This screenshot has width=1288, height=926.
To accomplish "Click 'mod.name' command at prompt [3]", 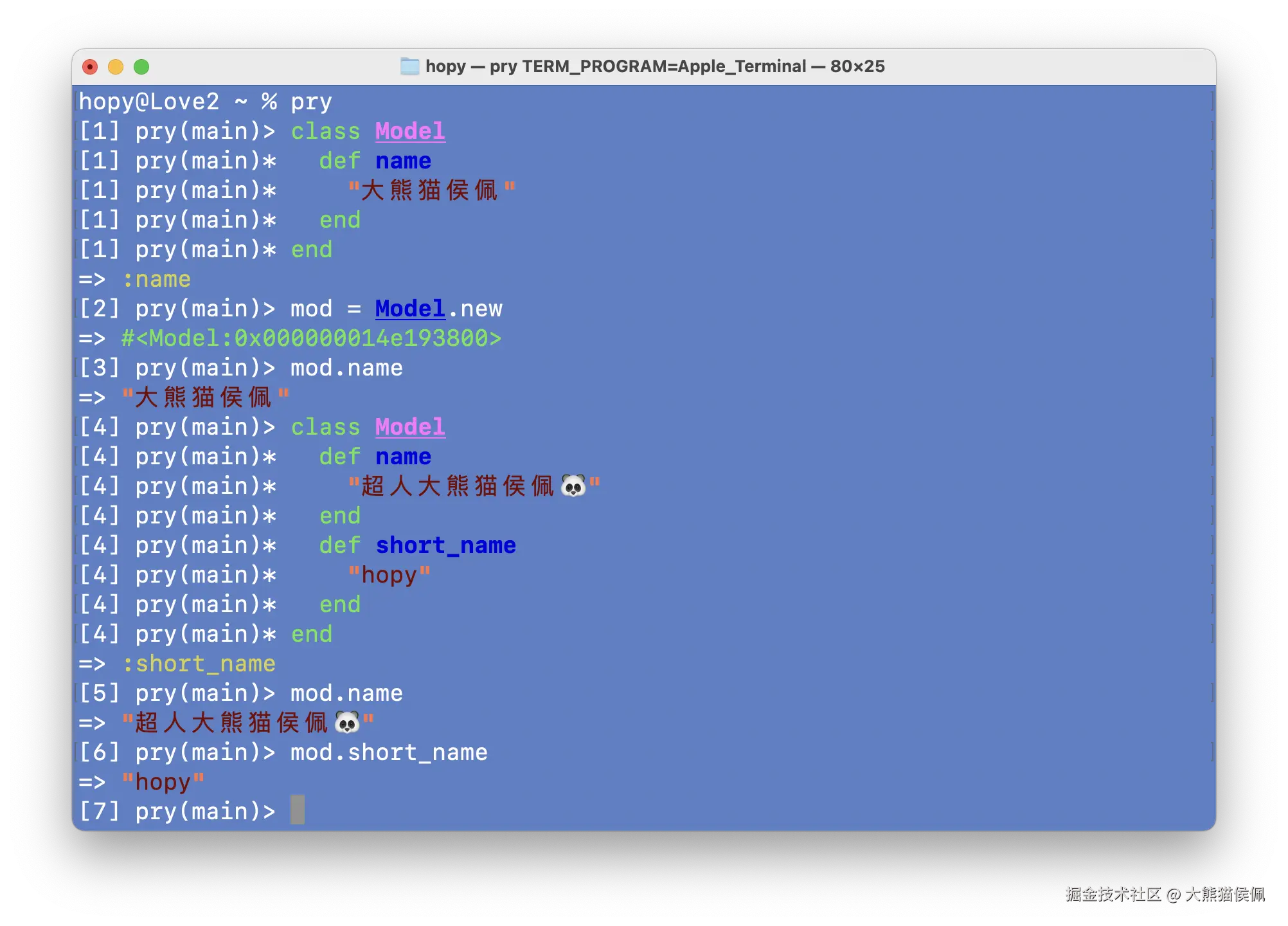I will tap(346, 368).
